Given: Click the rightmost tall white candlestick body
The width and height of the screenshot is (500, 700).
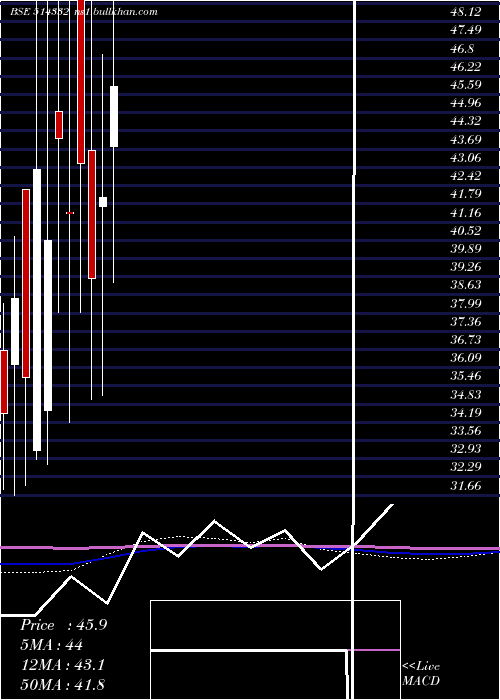Looking at the screenshot, I should [114, 116].
